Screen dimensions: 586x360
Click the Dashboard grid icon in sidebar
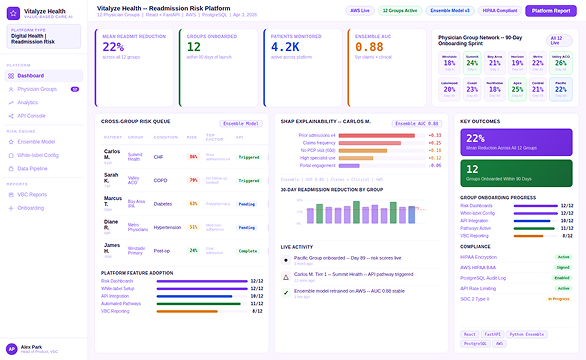11,76
